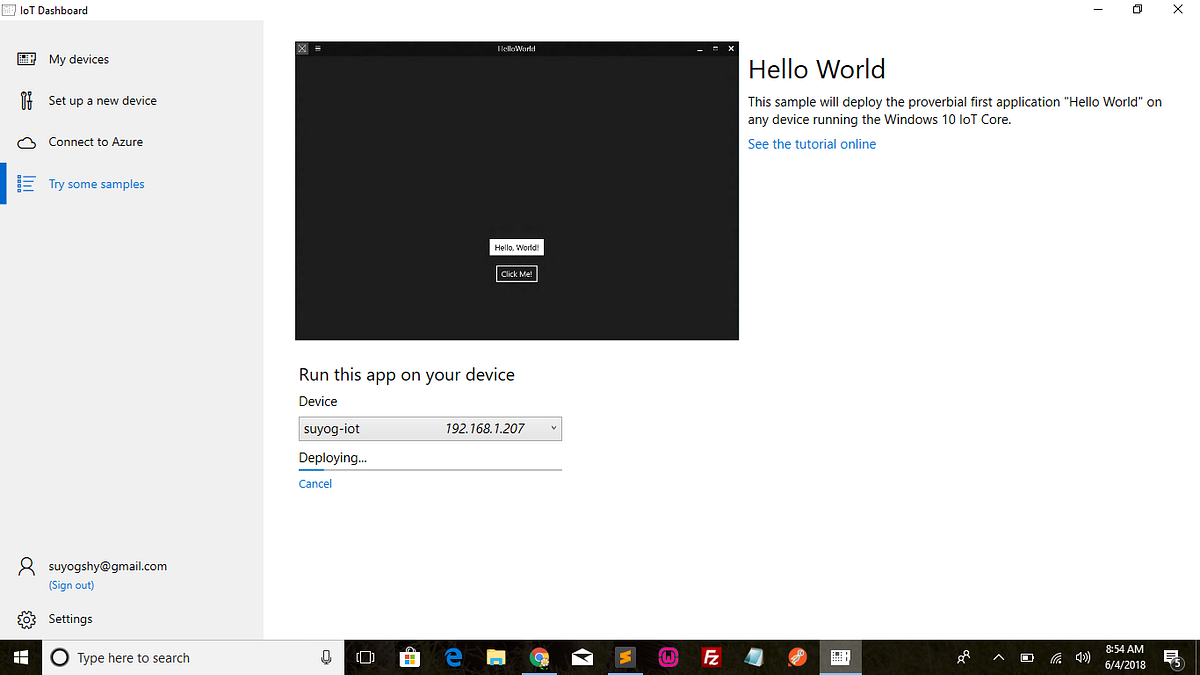The image size is (1200, 675).
Task: Click the deployment progress bar
Action: (430, 468)
